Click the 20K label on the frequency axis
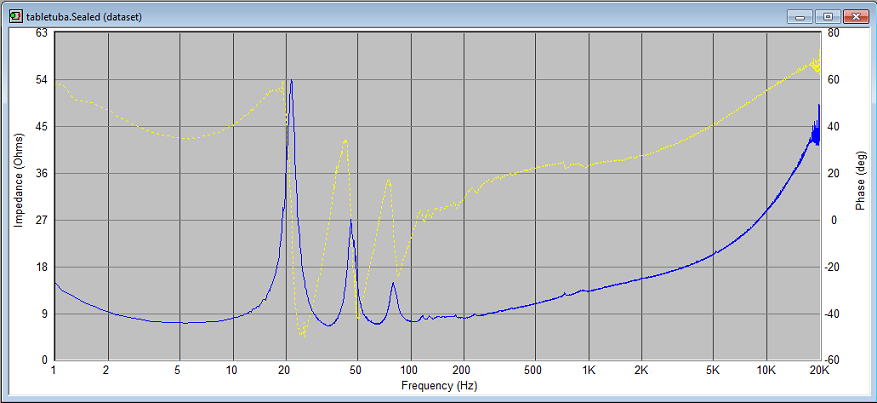The height and width of the screenshot is (403, 877). [x=818, y=369]
